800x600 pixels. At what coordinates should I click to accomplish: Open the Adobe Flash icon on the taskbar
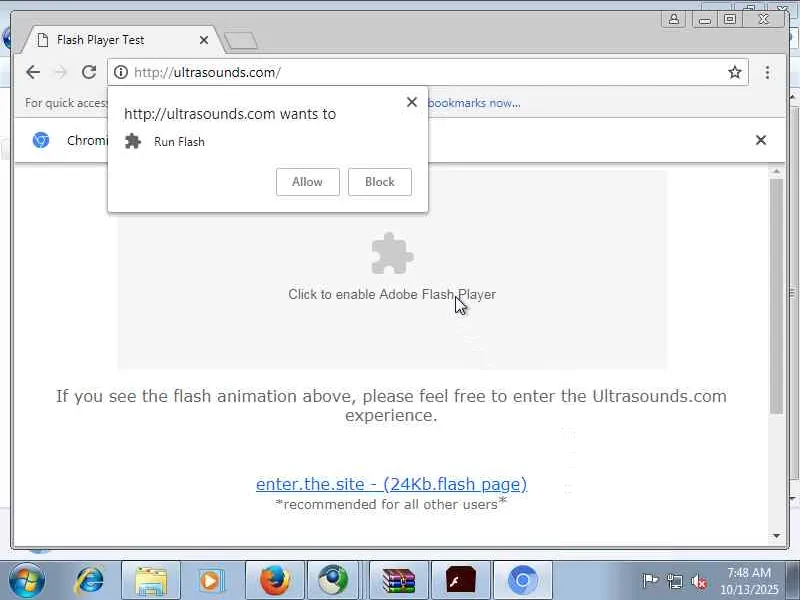[x=461, y=581]
